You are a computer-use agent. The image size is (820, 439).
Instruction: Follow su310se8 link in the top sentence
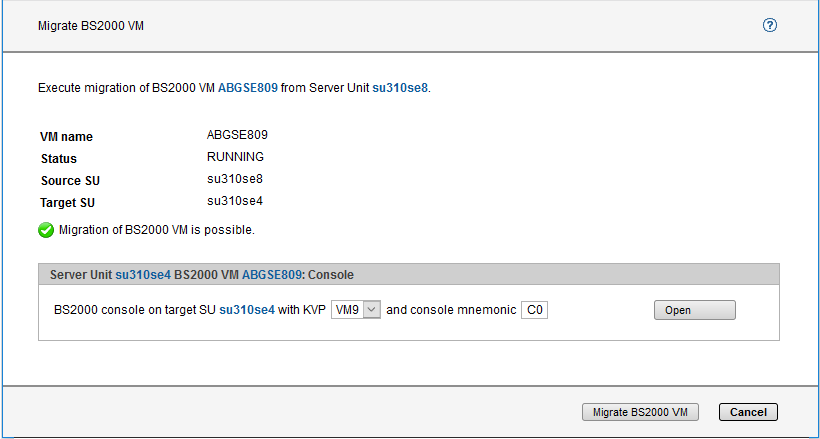[400, 88]
